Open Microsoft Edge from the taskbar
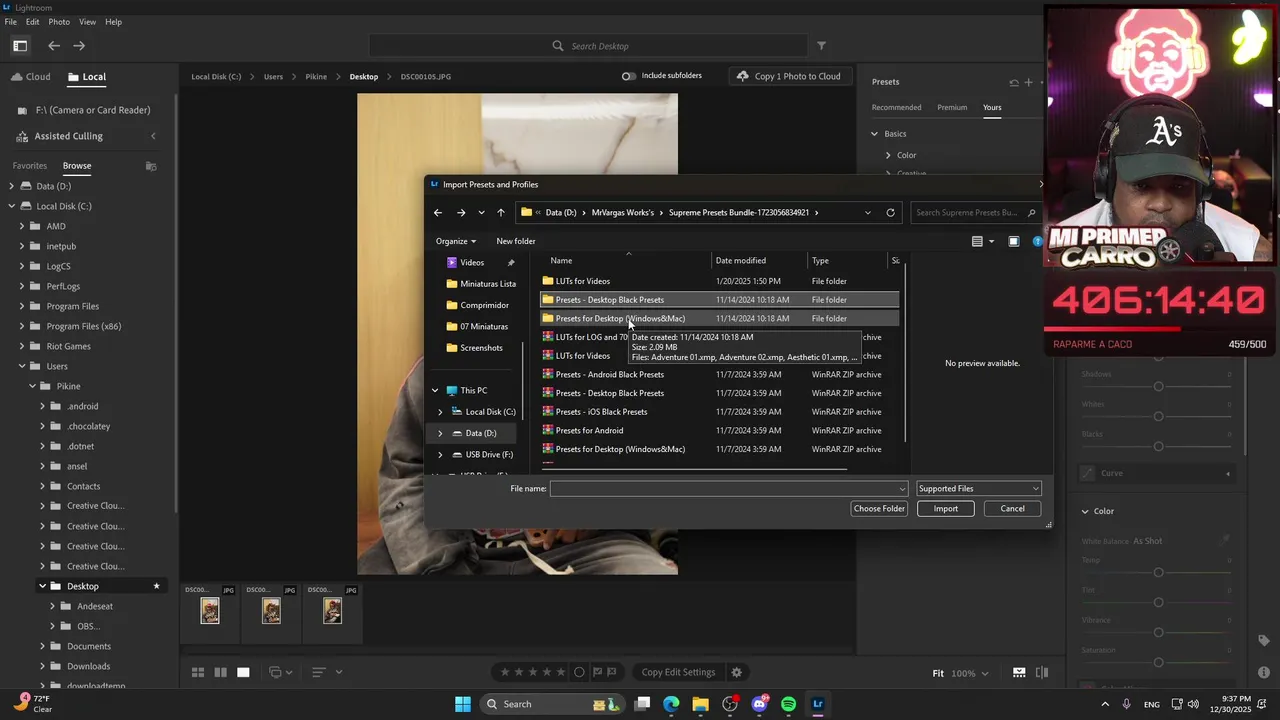1280x720 pixels. pyautogui.click(x=671, y=704)
